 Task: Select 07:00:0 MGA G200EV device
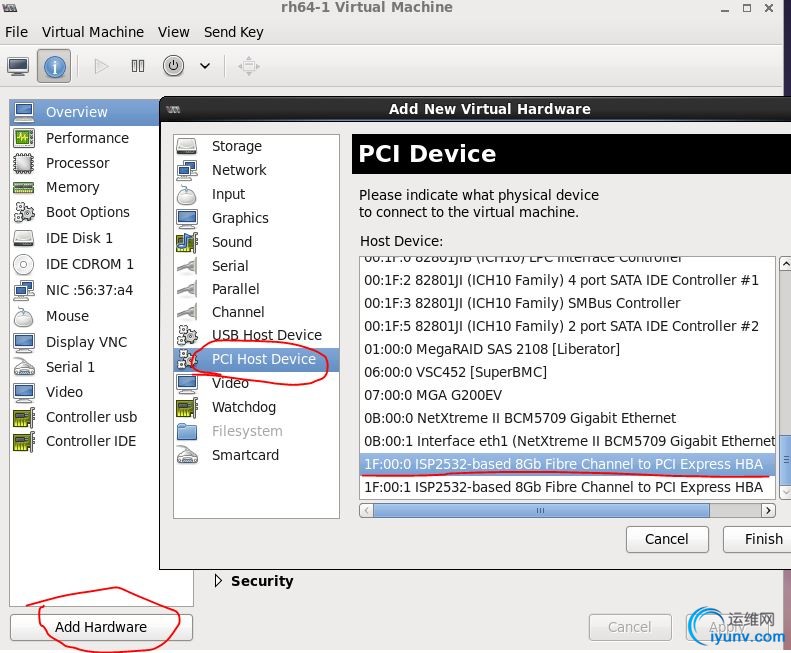pos(568,395)
